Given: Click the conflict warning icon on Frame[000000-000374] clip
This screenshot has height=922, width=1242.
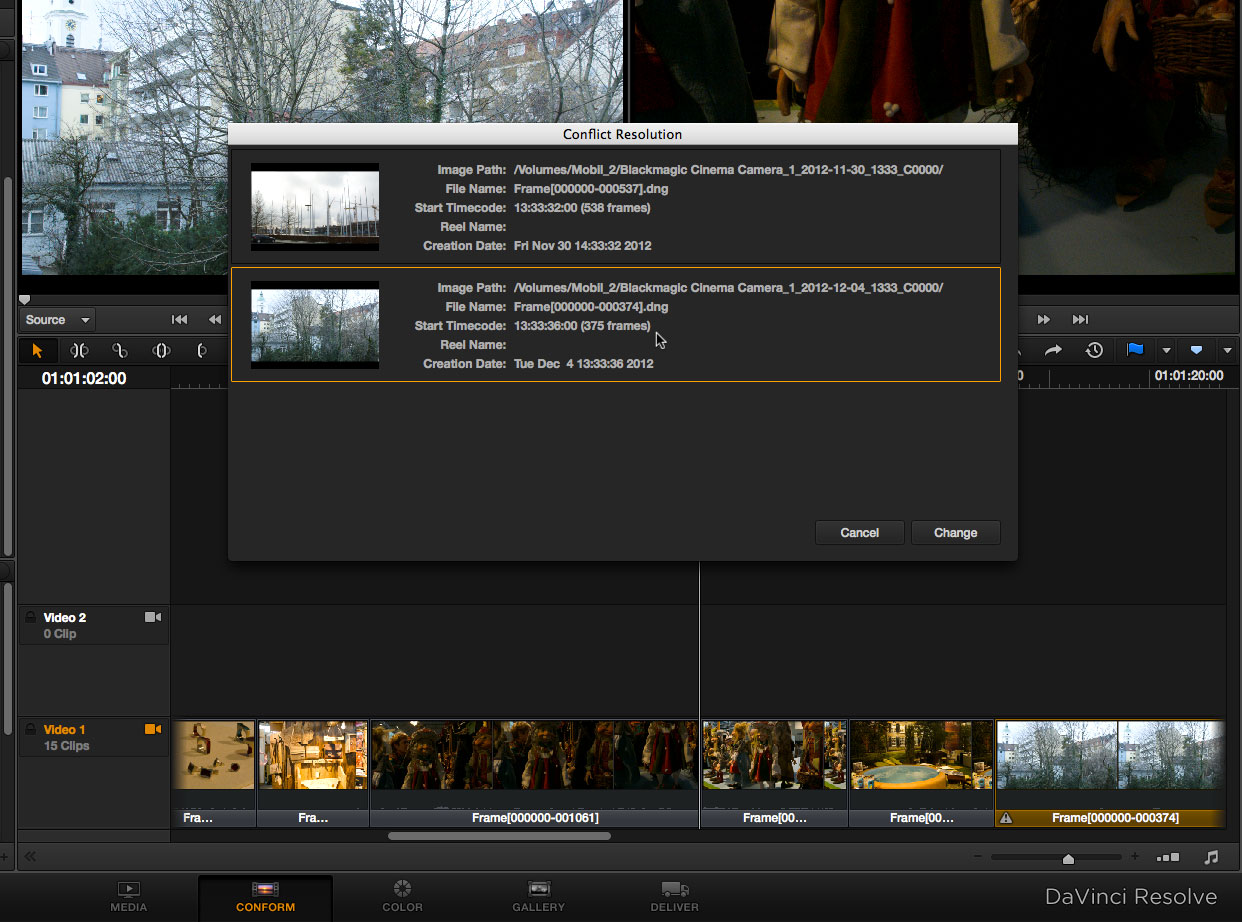Looking at the screenshot, I should tap(1007, 818).
